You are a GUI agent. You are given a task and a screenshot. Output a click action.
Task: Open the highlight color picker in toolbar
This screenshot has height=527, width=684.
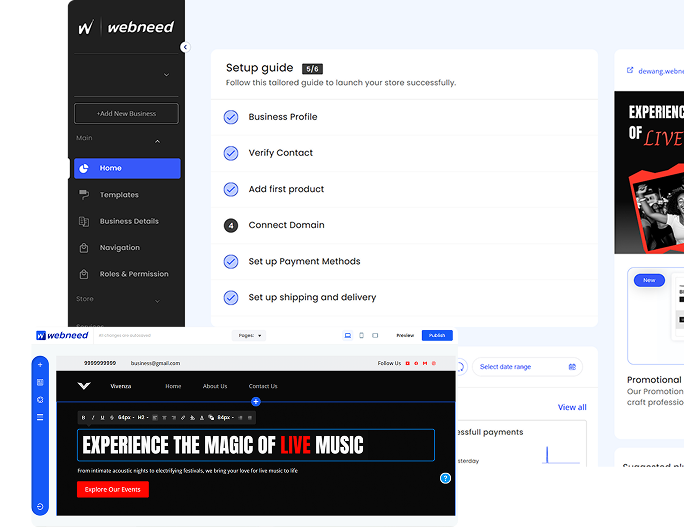tap(192, 417)
